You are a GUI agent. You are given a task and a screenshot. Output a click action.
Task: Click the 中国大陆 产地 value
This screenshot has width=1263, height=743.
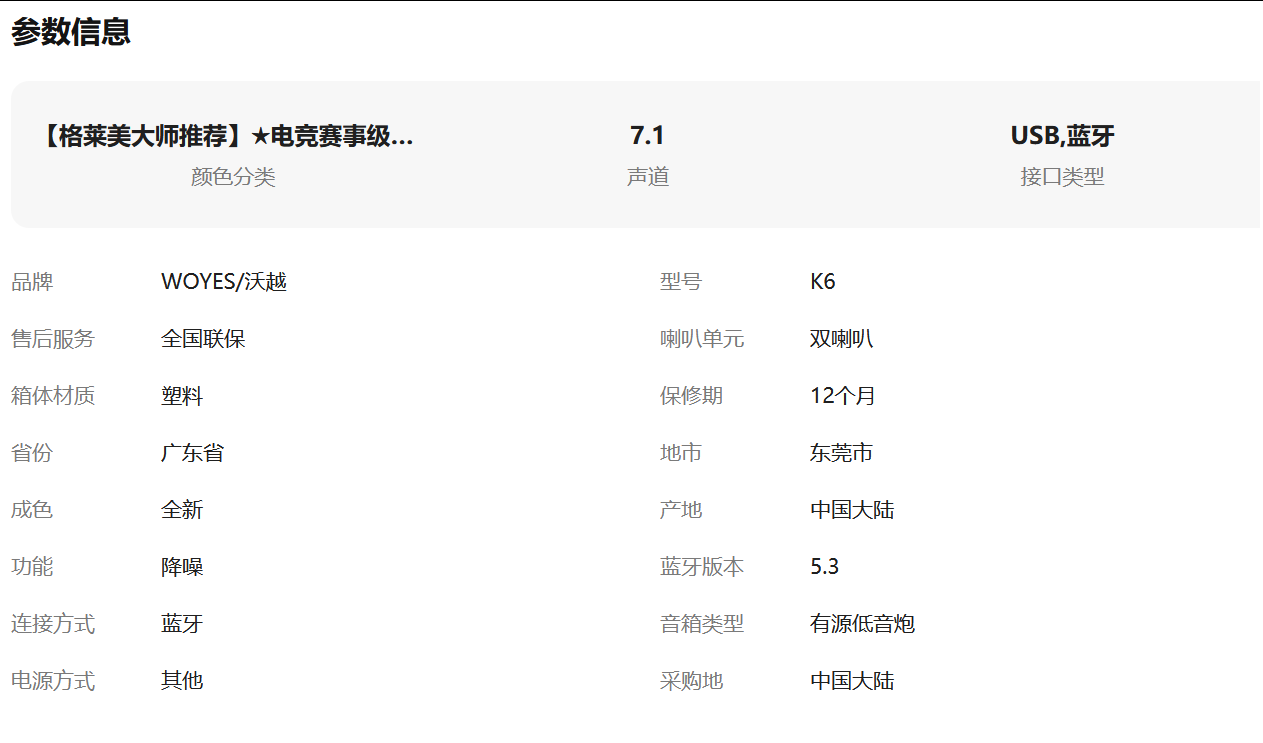[x=852, y=509]
